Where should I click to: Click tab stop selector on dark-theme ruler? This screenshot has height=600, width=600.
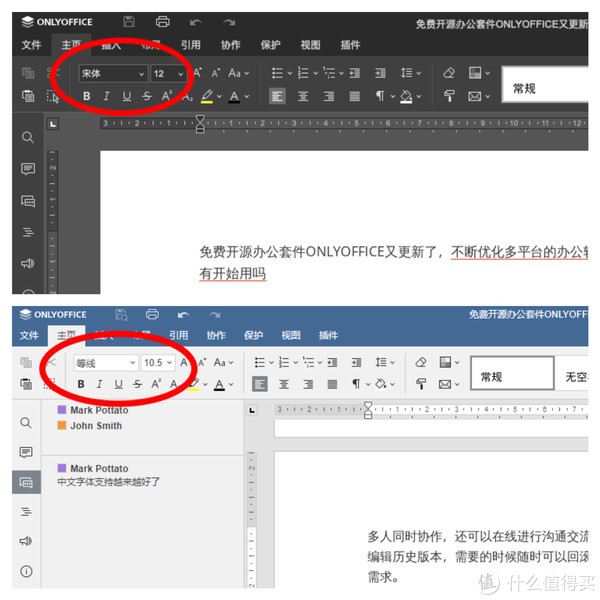click(x=53, y=124)
